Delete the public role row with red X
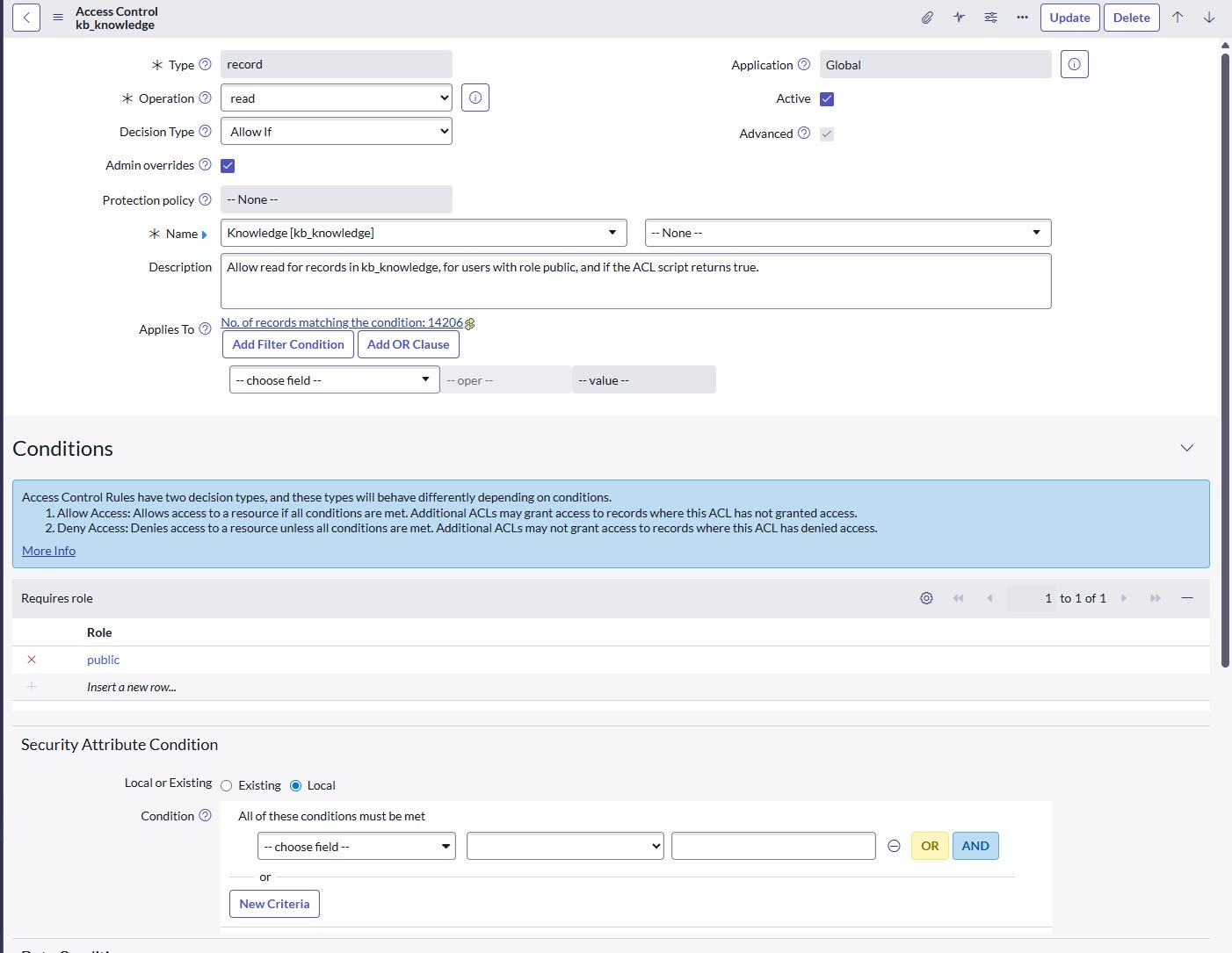 (x=32, y=660)
